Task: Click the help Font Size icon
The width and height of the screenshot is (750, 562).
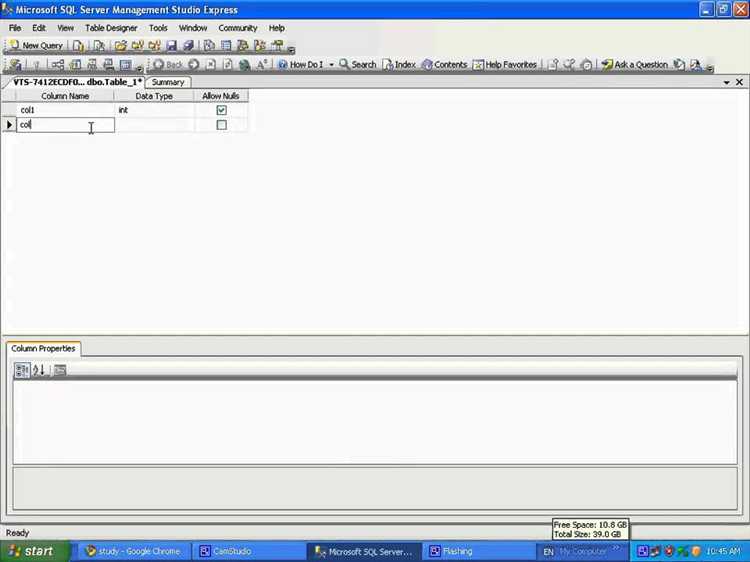Action: point(262,65)
